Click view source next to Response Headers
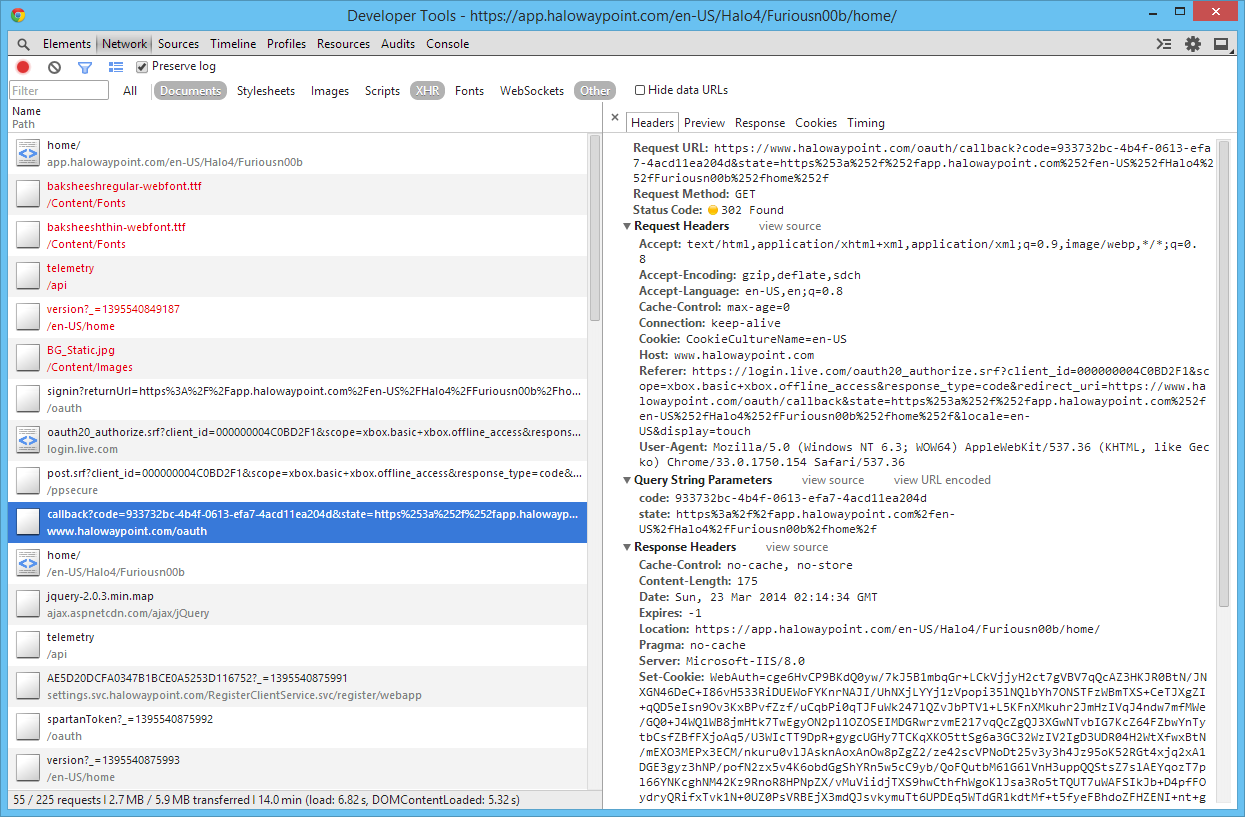 (x=797, y=548)
